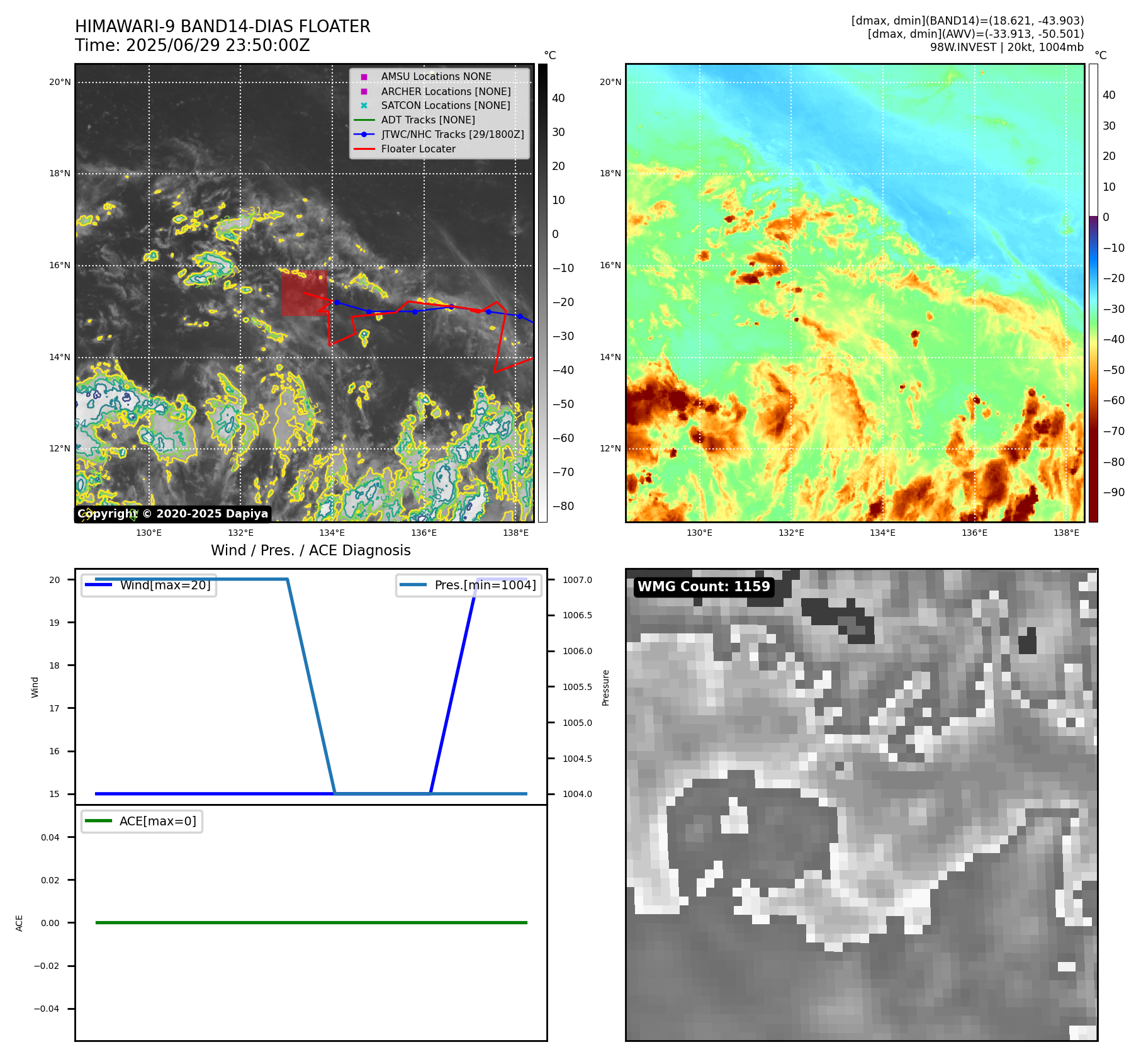Click the 0 tick on the rainbow colorbar

[1106, 217]
